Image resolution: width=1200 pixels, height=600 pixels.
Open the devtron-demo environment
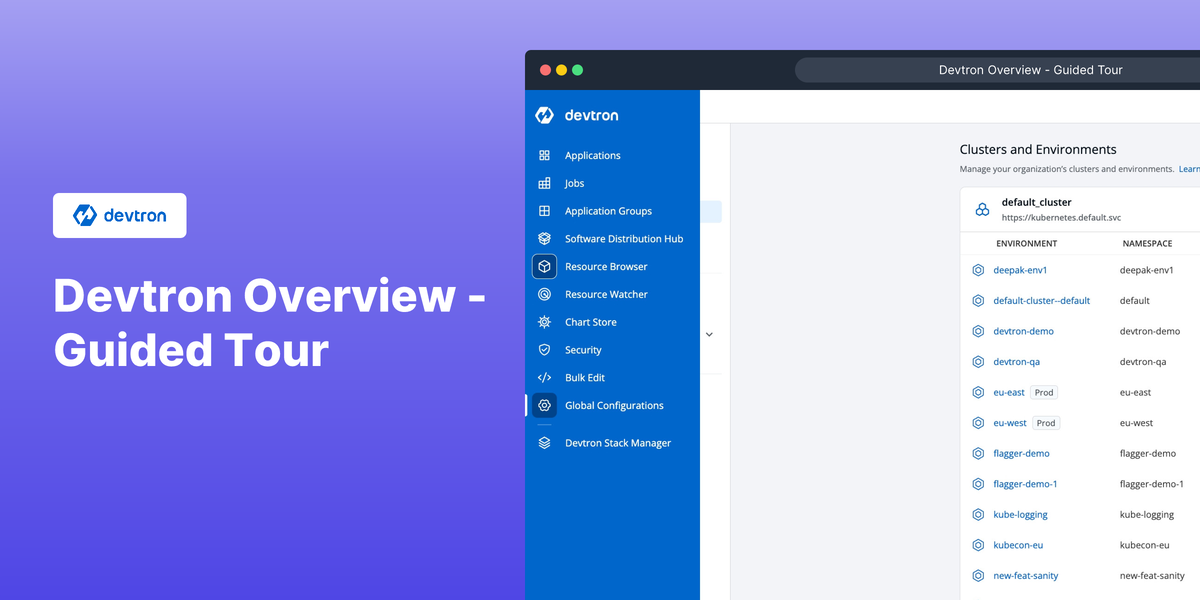click(1023, 331)
